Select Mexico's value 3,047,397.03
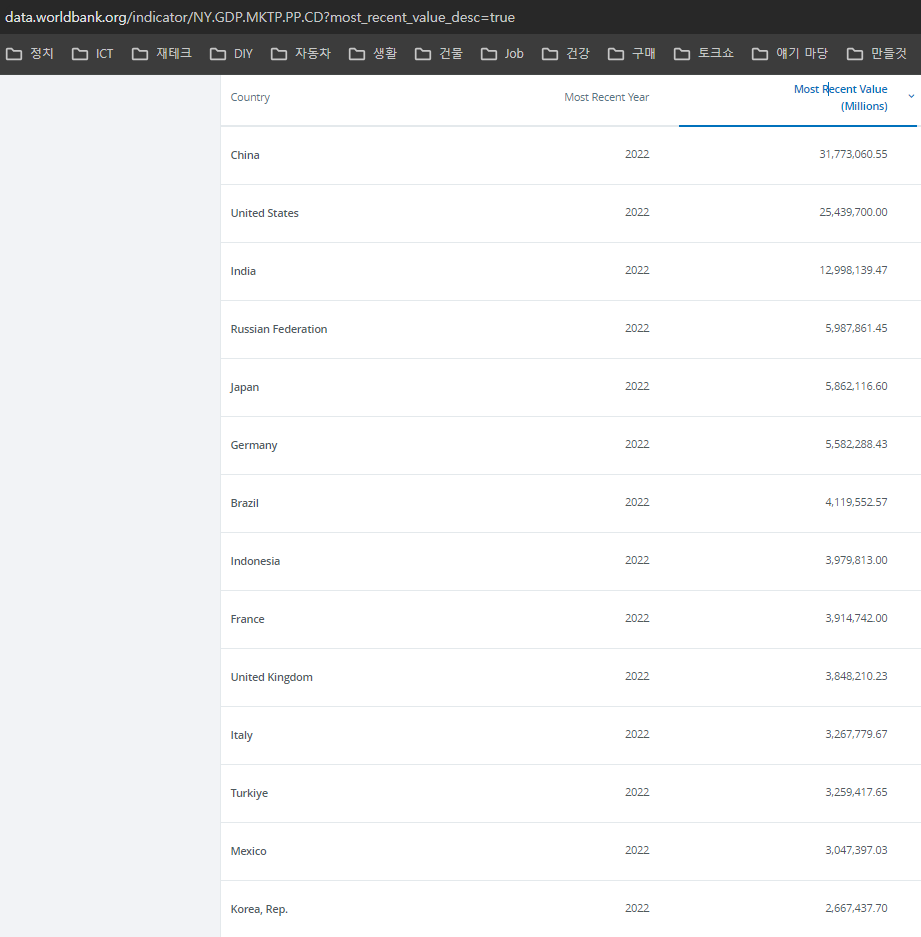 [x=856, y=850]
